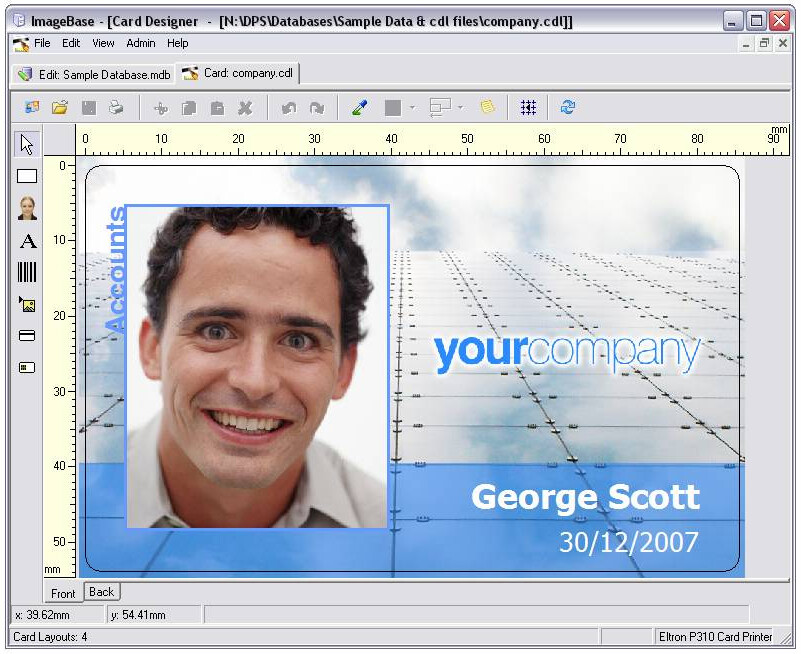Select the current fill color swatch
This screenshot has width=801, height=654.
click(x=394, y=107)
